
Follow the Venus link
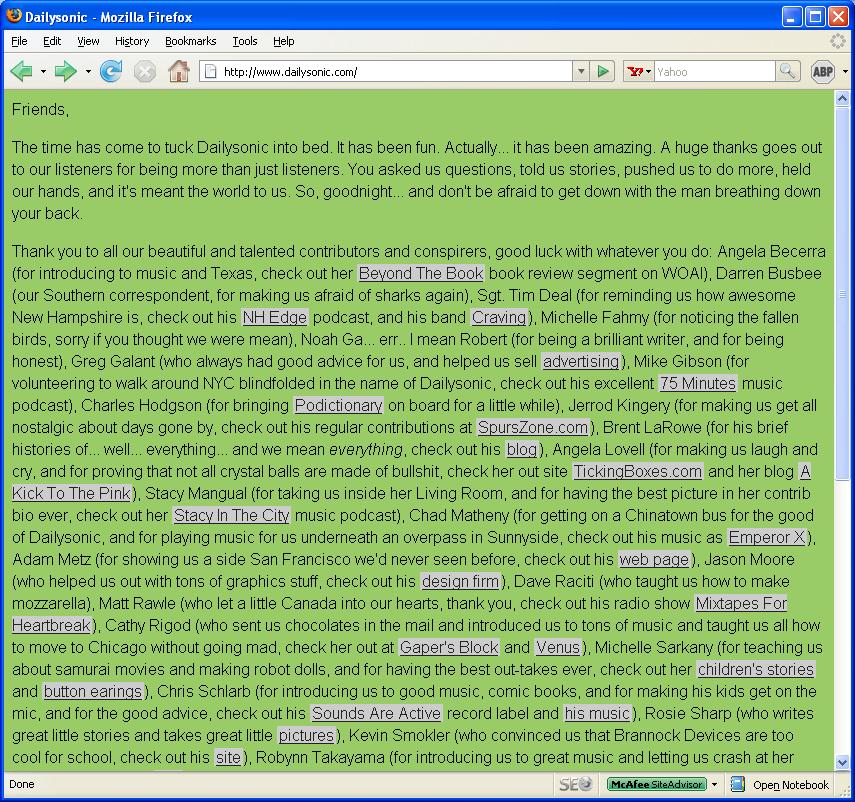tap(558, 647)
